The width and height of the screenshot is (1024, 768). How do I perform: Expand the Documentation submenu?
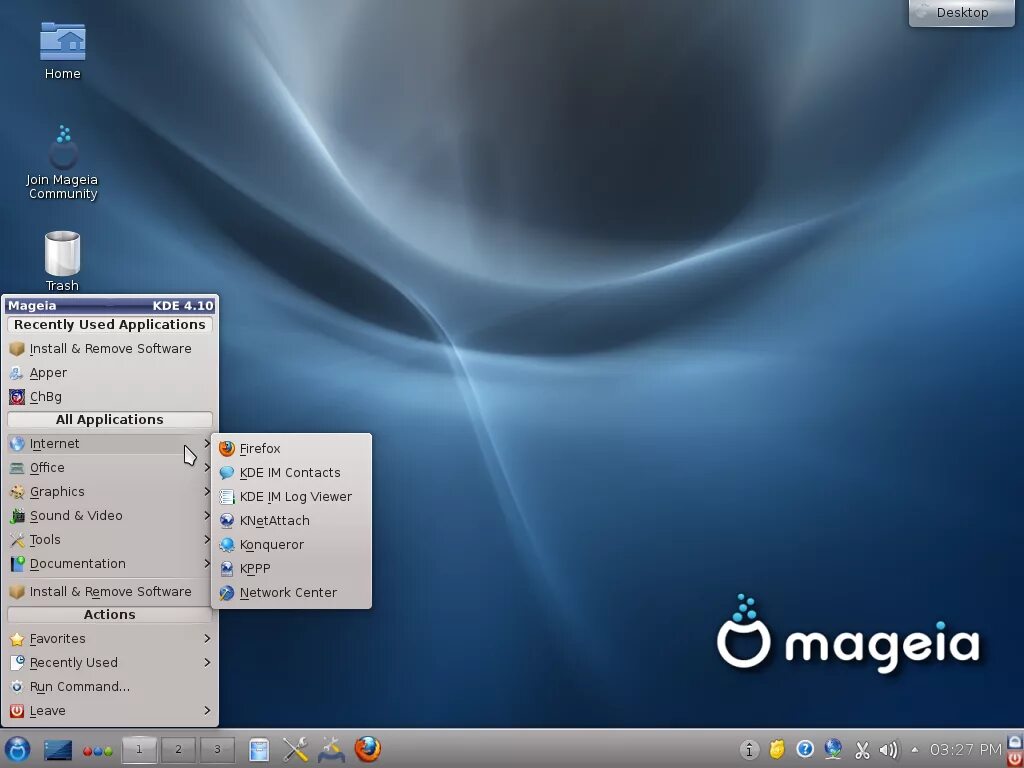coord(109,564)
